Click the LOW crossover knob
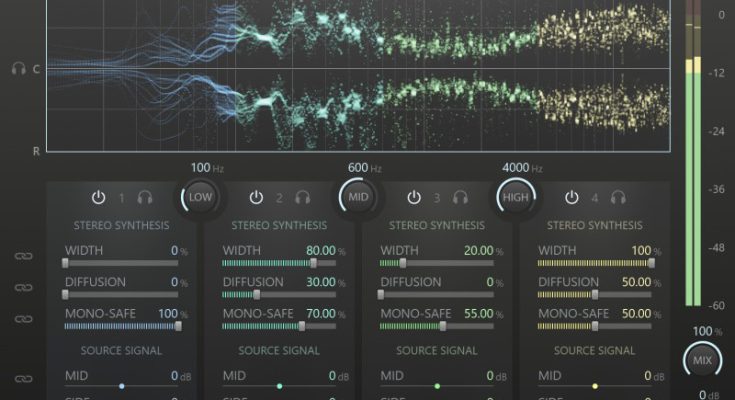The width and height of the screenshot is (735, 400). coord(200,197)
